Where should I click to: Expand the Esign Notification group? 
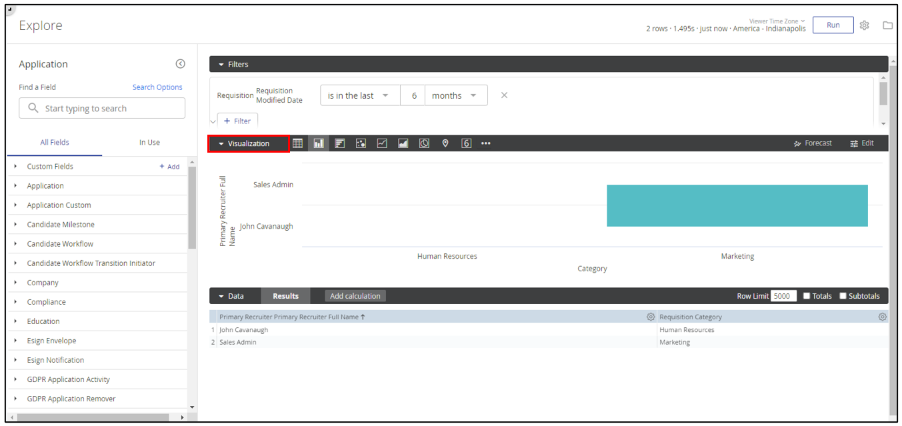click(x=16, y=360)
